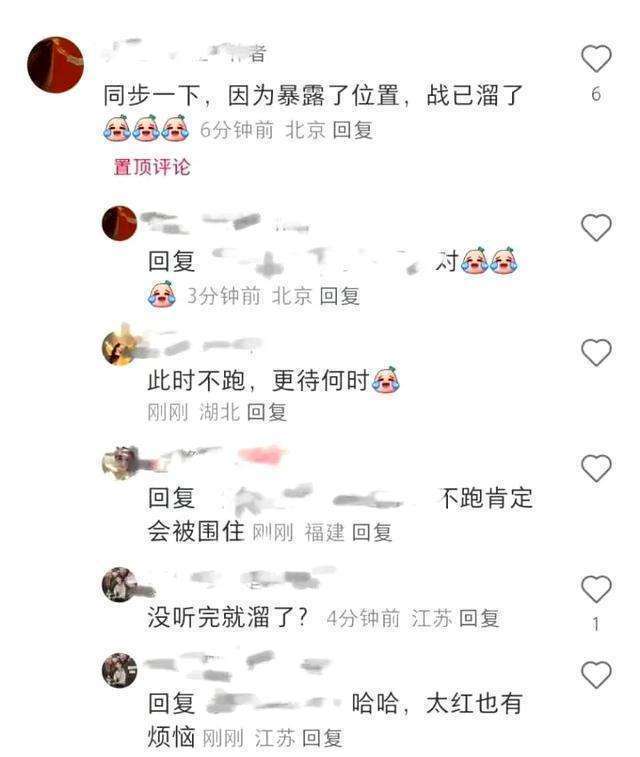
Task: Open the small red avatar on the 对 reply
Action: click(119, 223)
